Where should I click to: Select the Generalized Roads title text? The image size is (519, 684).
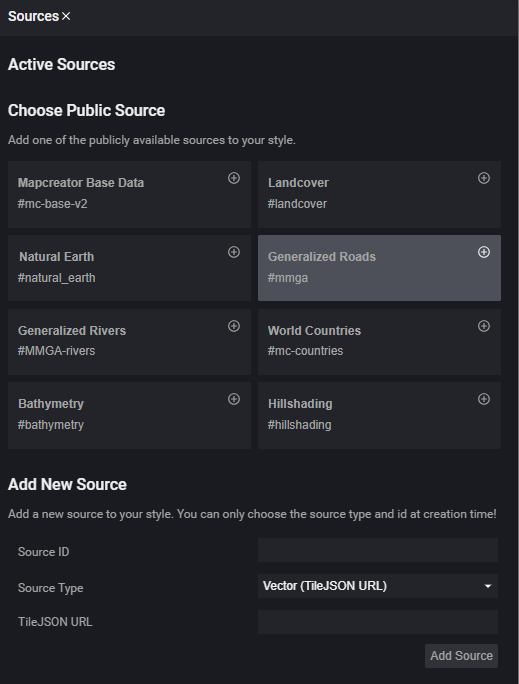click(322, 256)
